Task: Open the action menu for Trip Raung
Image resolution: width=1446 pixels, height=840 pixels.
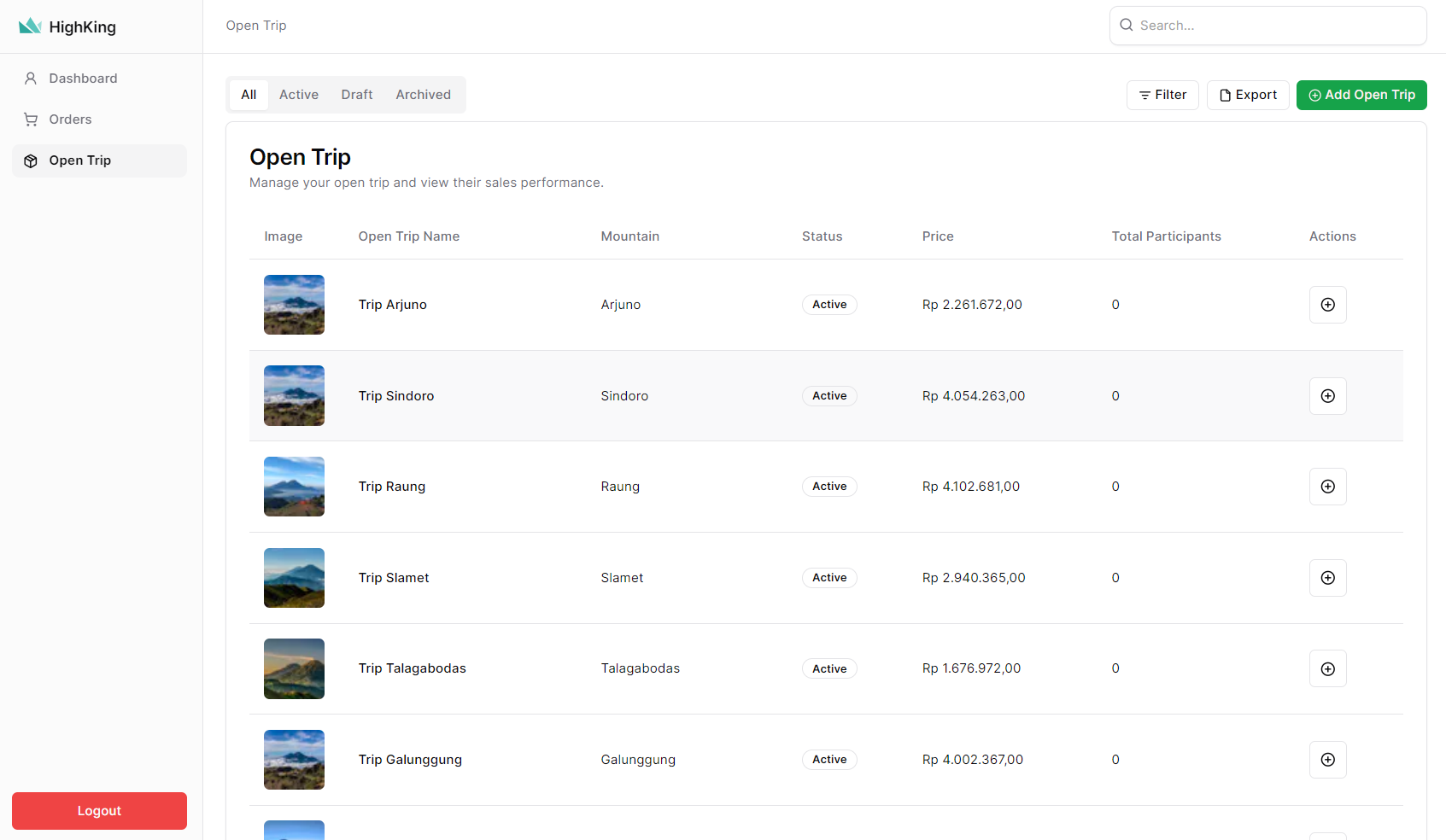Action: [1327, 487]
